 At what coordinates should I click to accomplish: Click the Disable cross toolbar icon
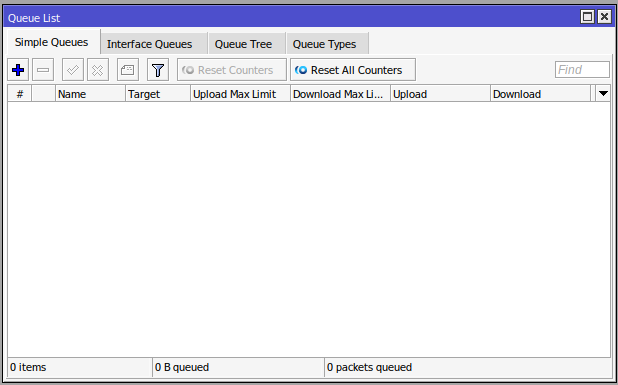[x=98, y=70]
